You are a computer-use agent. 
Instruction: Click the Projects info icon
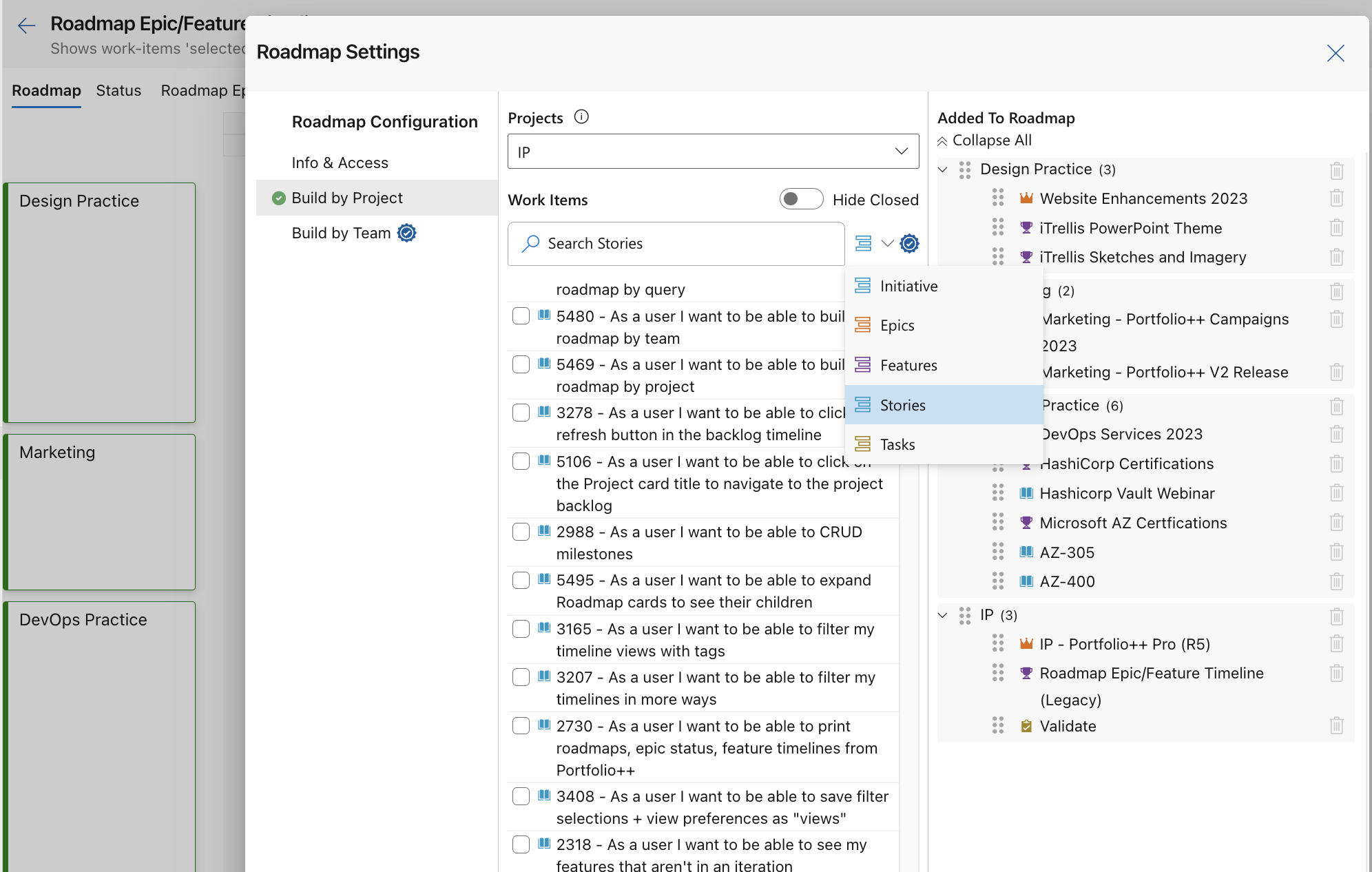(581, 117)
